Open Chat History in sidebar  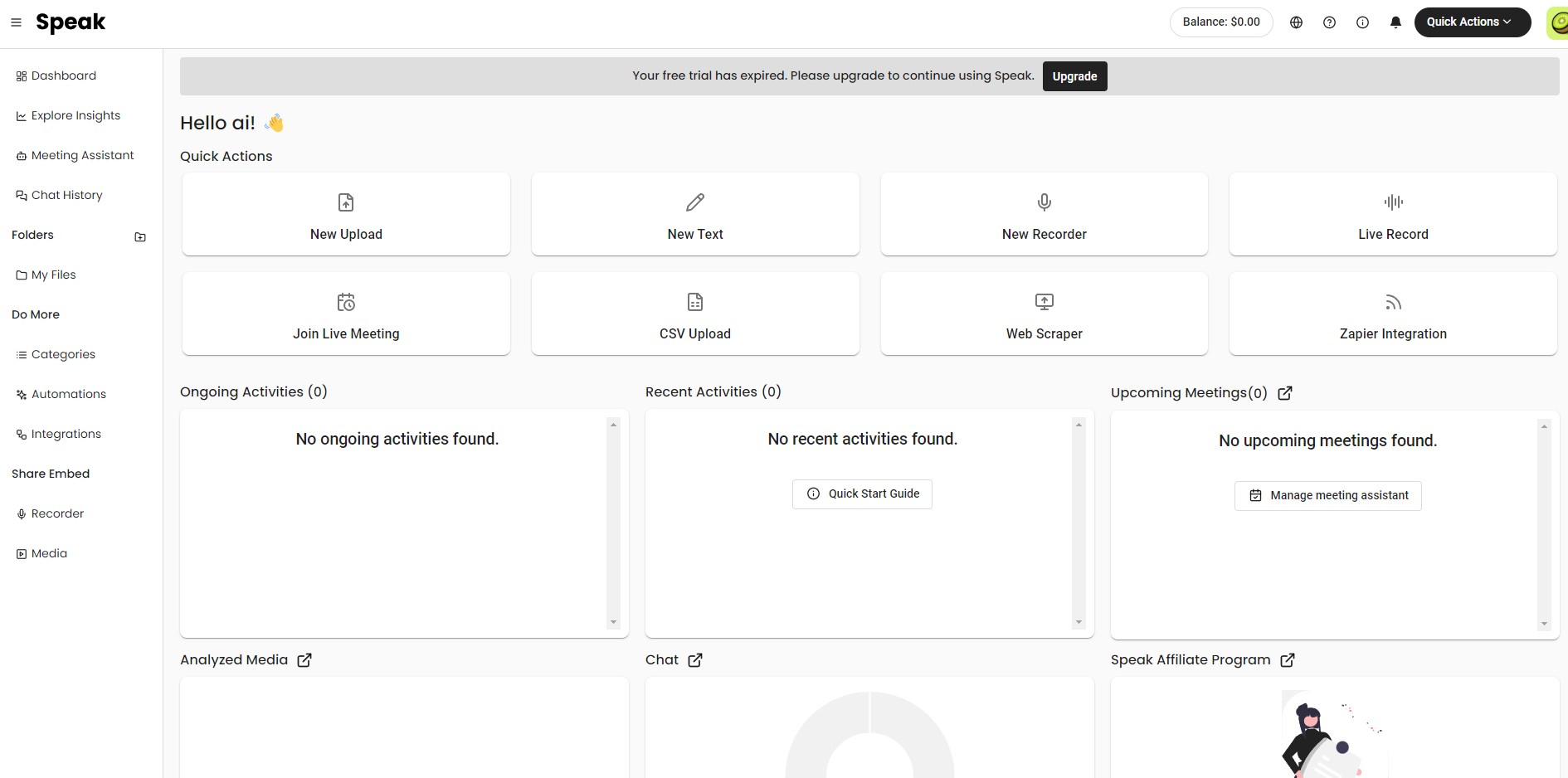pos(59,195)
